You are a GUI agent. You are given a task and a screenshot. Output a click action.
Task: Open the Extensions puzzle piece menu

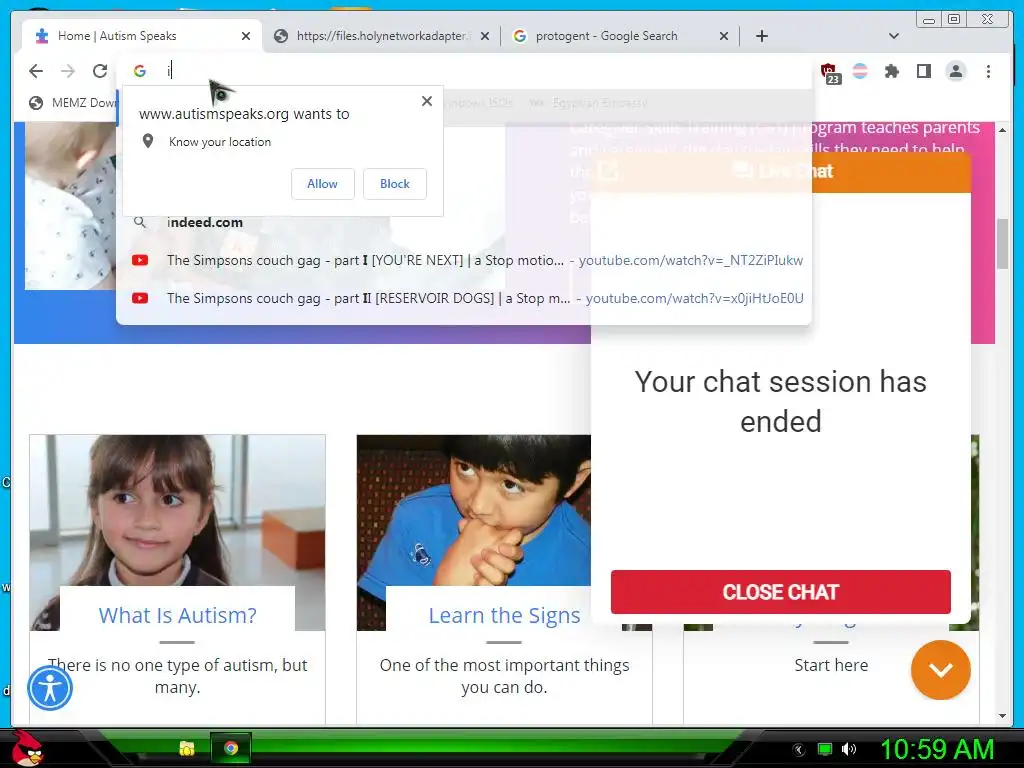891,71
